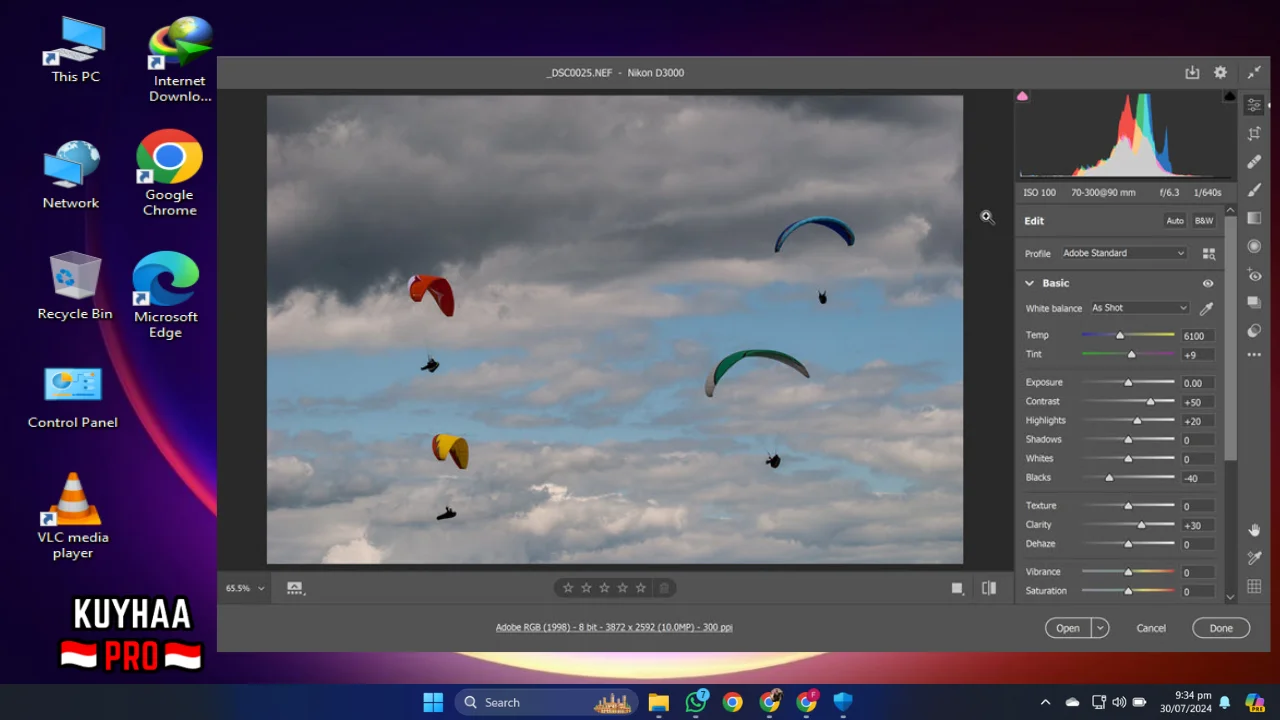Collapse the Basic panel section
The height and width of the screenshot is (720, 1280).
click(1029, 284)
